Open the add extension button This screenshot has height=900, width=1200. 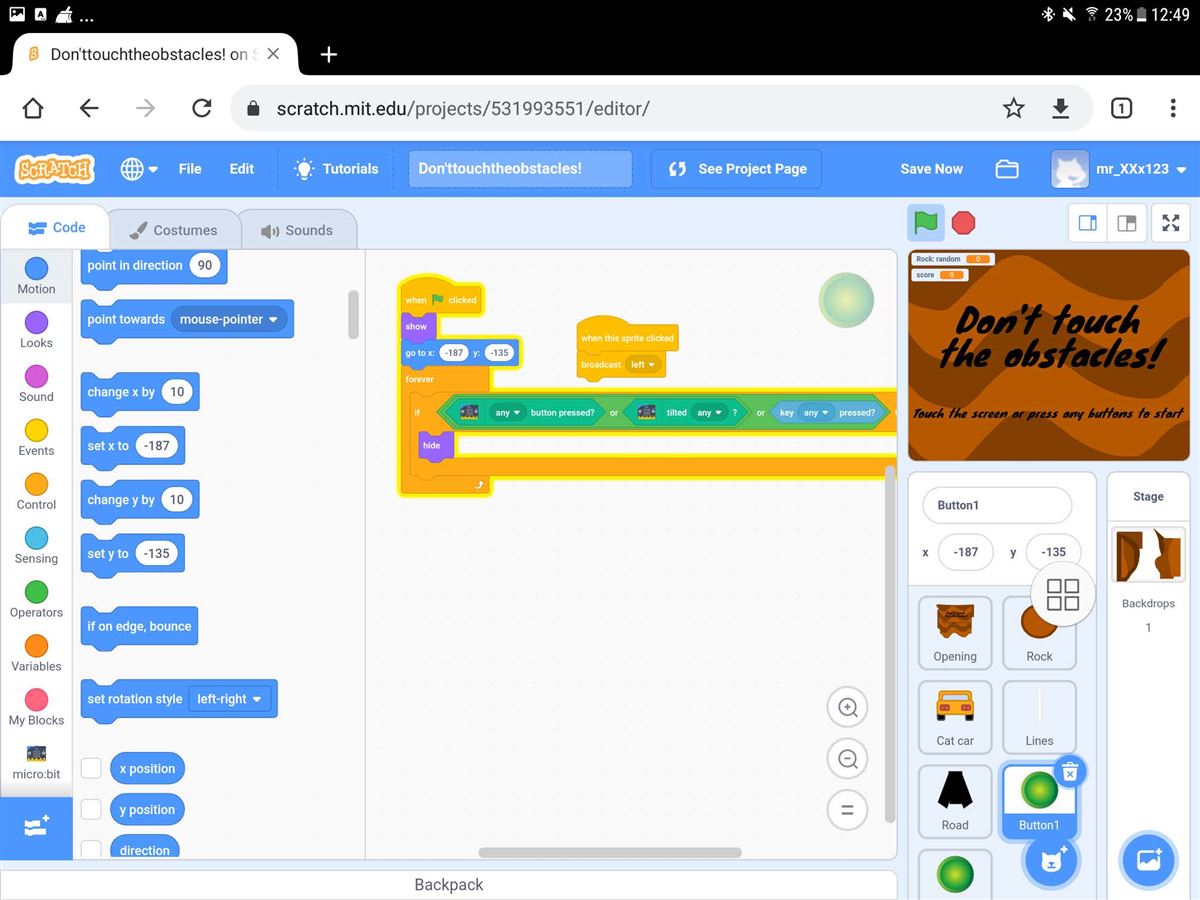[x=36, y=827]
